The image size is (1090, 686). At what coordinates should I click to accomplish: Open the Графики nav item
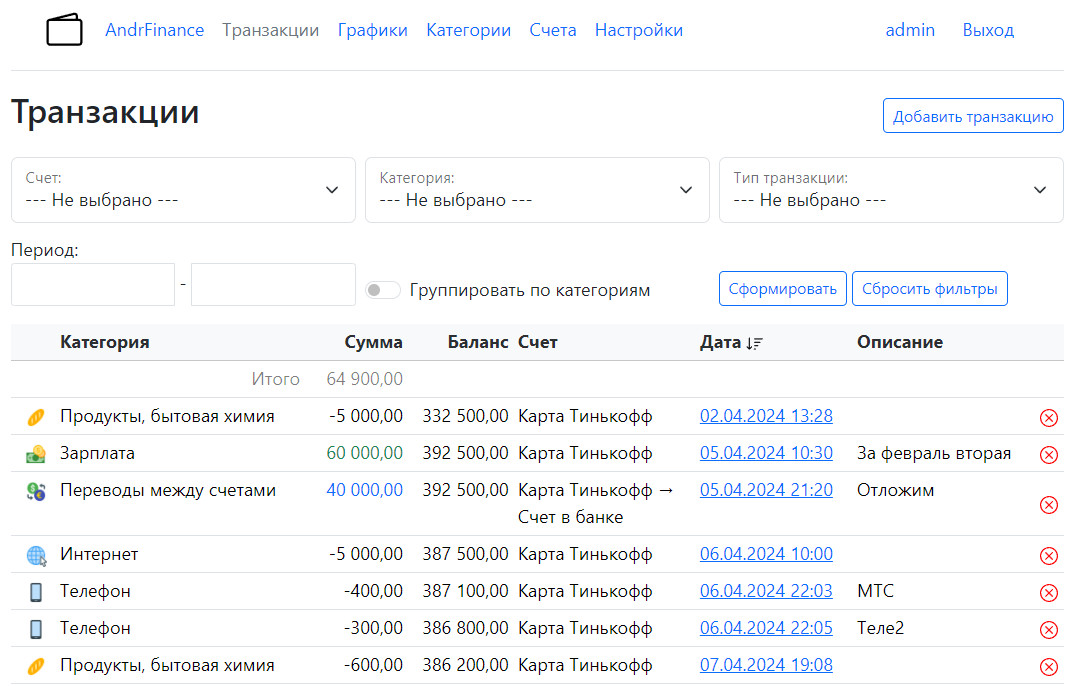pos(373,30)
